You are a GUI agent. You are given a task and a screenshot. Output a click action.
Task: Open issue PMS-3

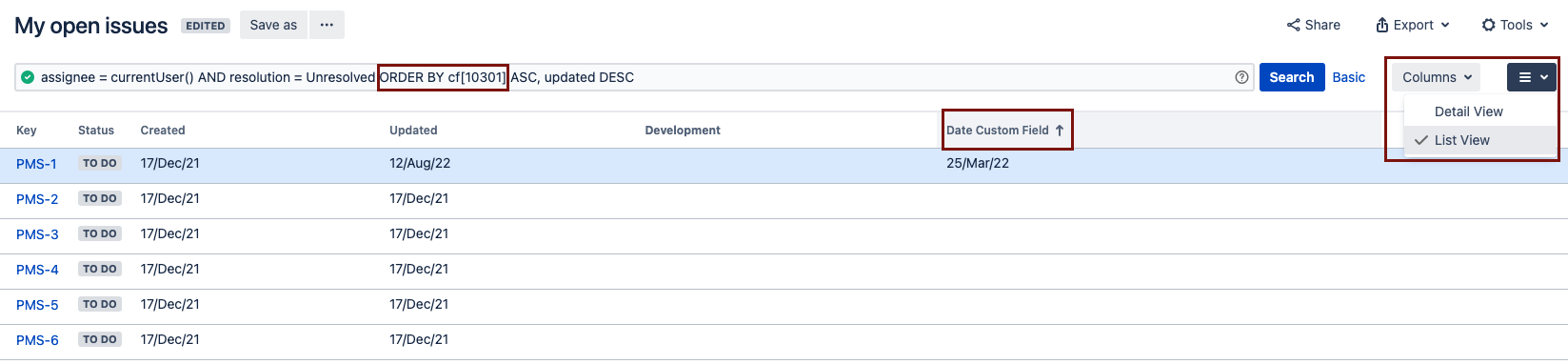37,234
